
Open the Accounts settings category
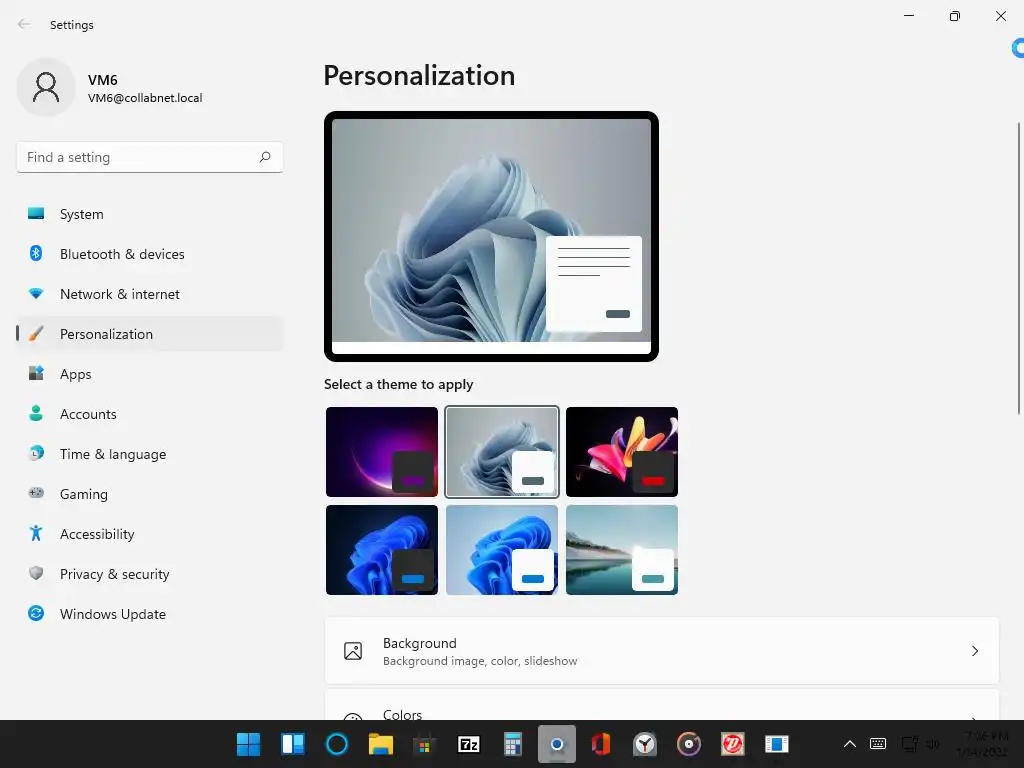pos(150,414)
